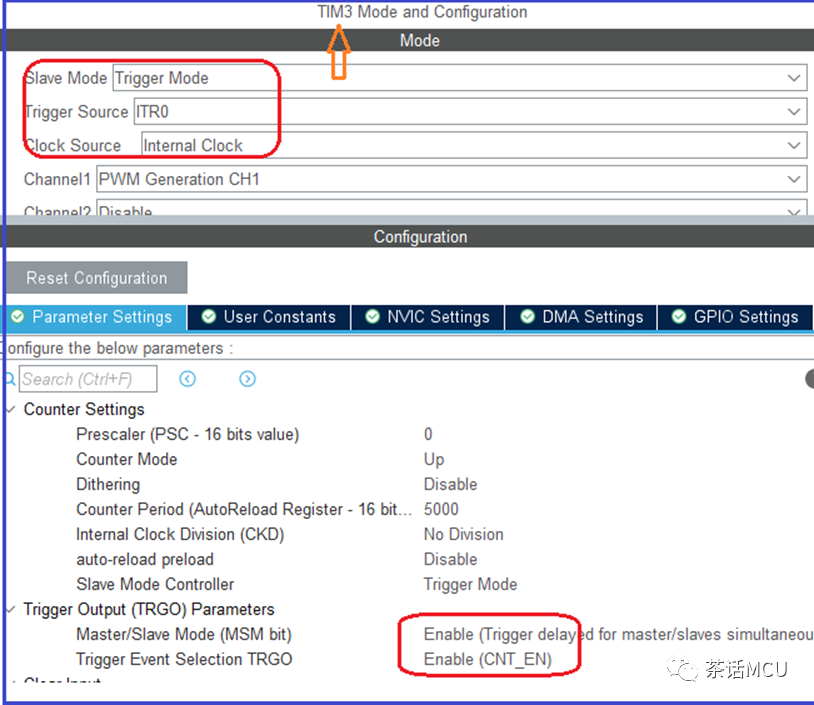Click the green check icon on Parameter Settings
This screenshot has width=814, height=705.
[x=18, y=317]
